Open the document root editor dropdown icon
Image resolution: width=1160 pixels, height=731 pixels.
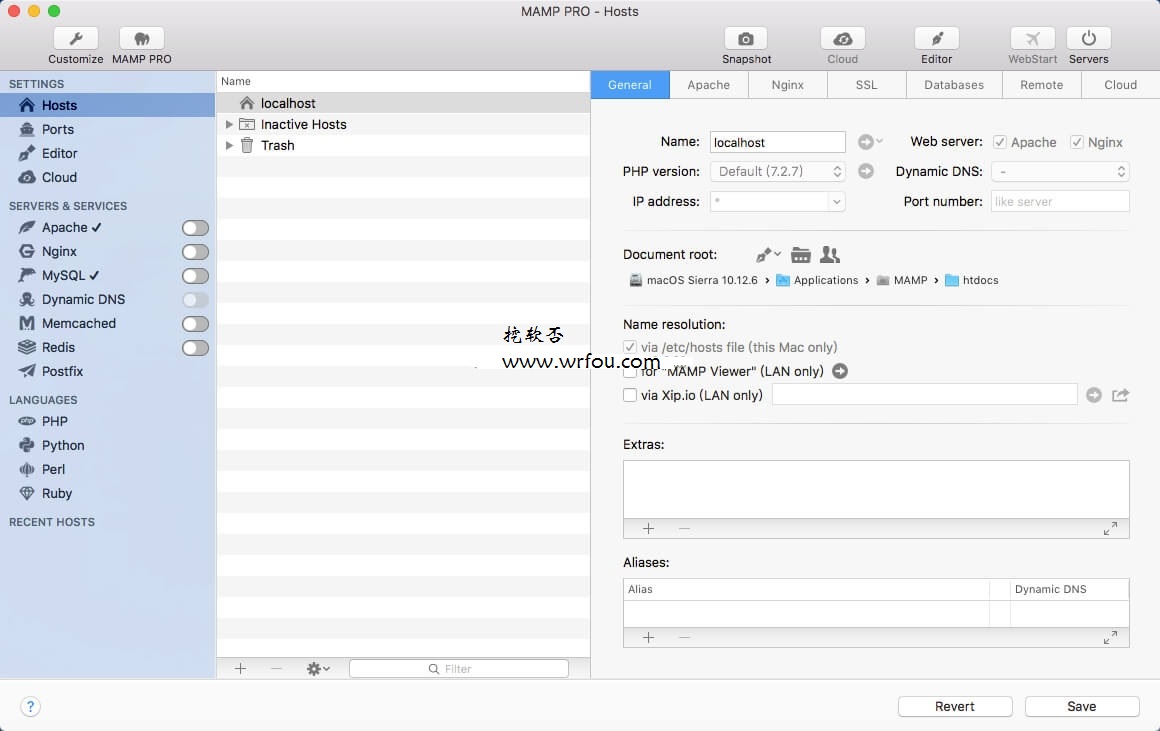[x=768, y=255]
